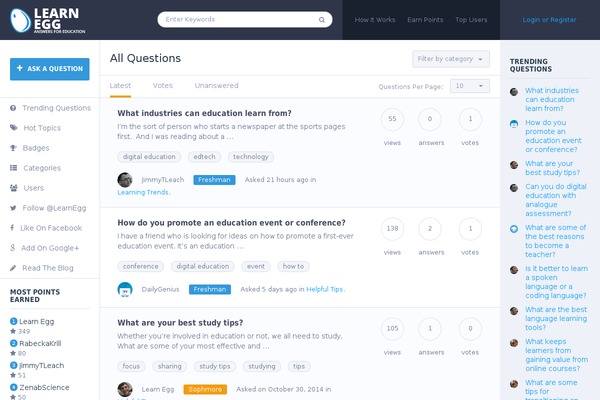The image size is (600, 400).
Task: Switch to the Unanswered tab
Action: click(216, 85)
